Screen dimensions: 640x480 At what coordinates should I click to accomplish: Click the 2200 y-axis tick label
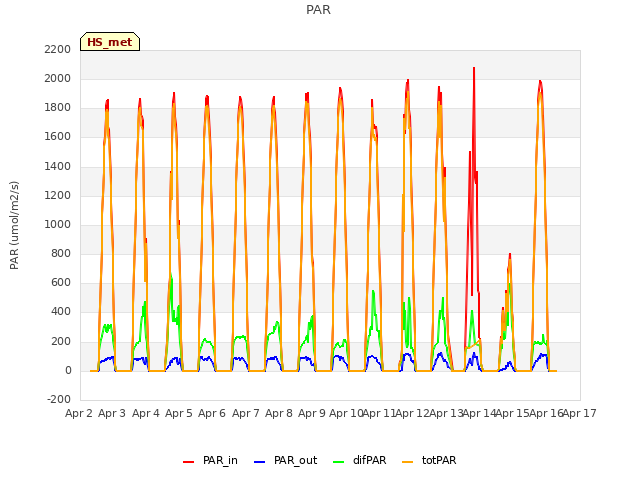(x=58, y=50)
